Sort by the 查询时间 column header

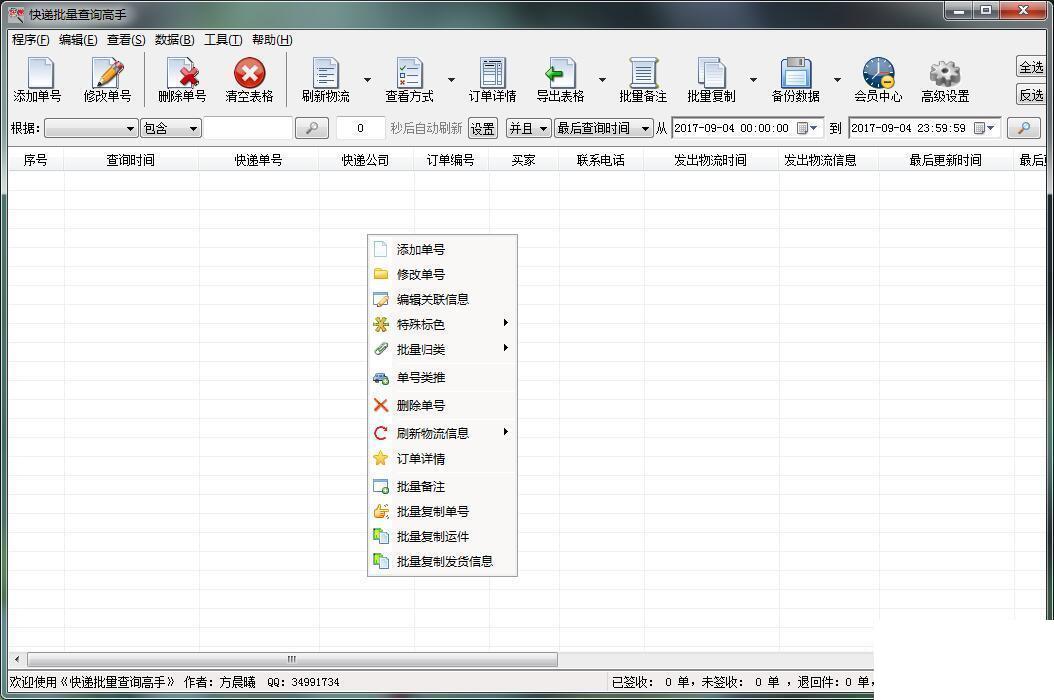(x=131, y=160)
